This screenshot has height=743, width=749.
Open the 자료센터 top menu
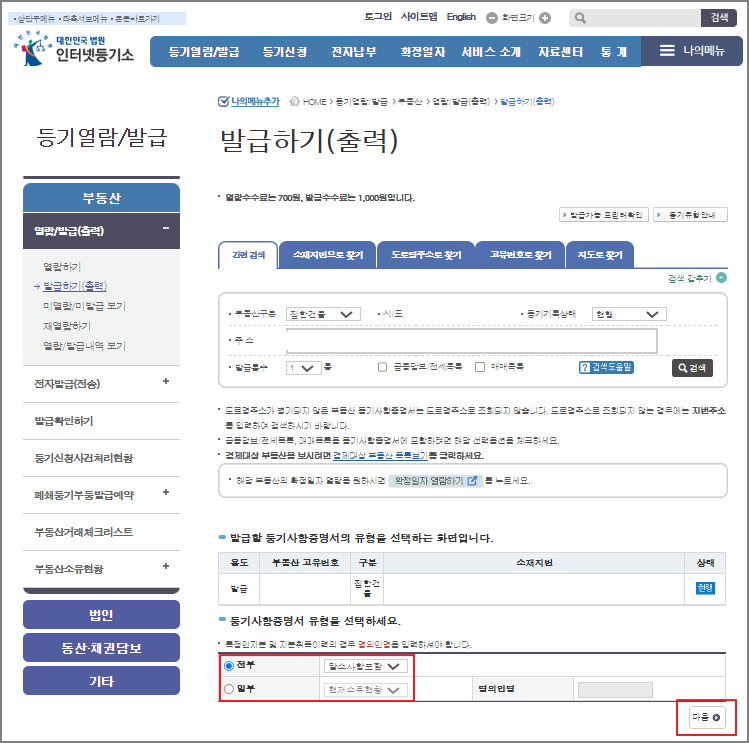tap(561, 52)
